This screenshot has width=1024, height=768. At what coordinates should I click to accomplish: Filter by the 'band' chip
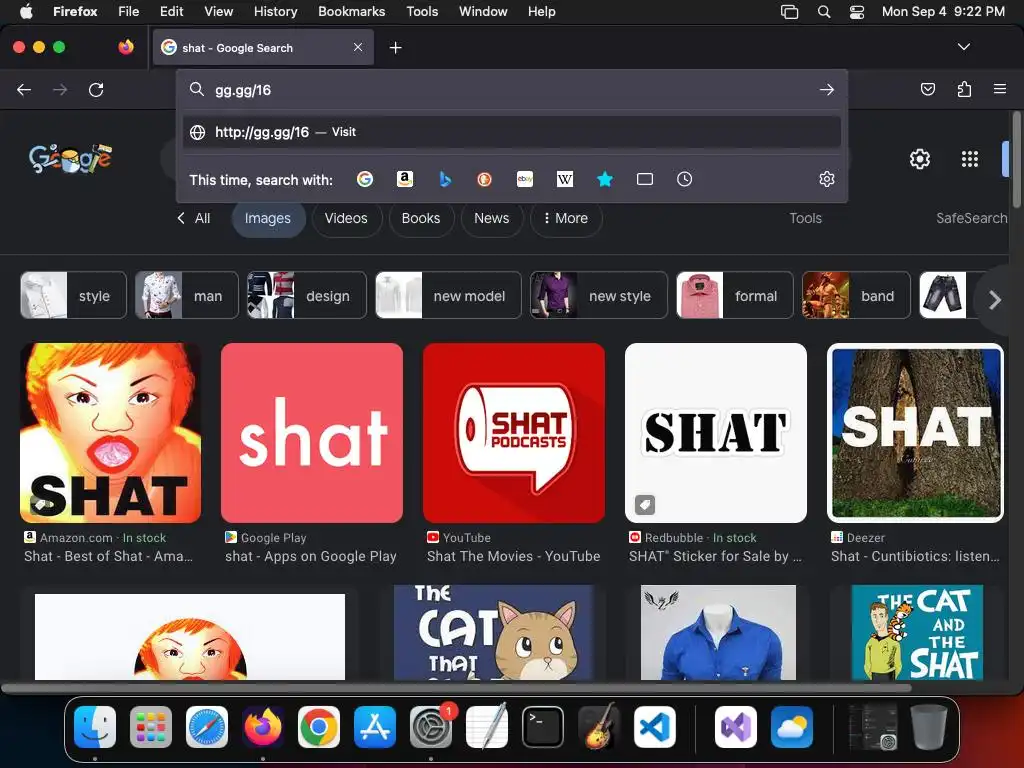[856, 295]
